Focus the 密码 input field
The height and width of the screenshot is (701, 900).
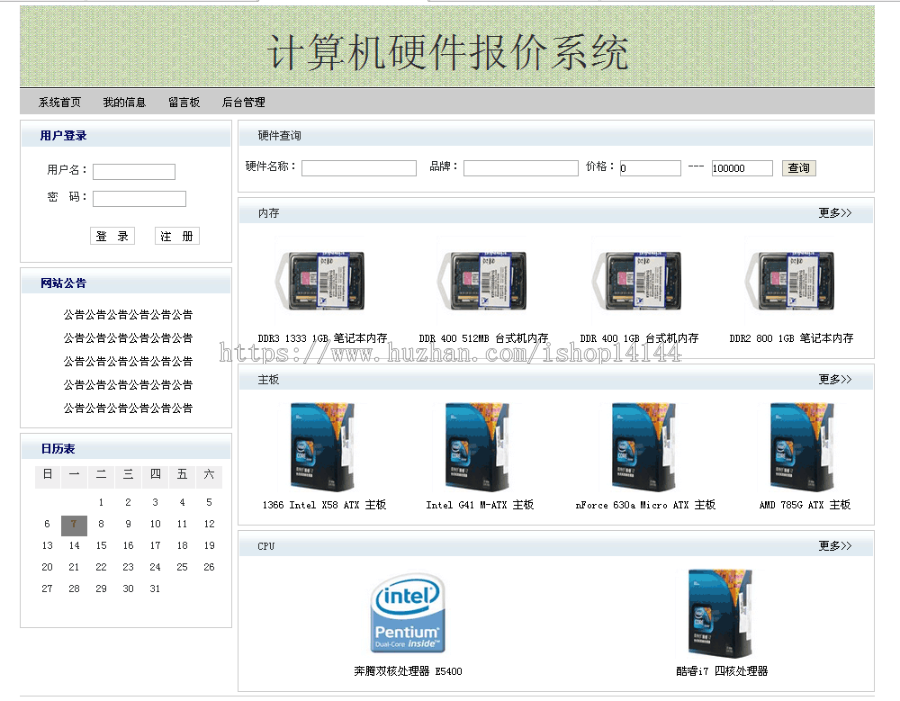click(139, 199)
